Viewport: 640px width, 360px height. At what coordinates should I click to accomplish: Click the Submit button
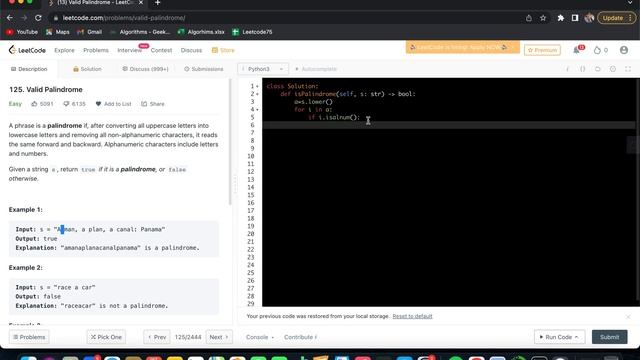pos(609,337)
